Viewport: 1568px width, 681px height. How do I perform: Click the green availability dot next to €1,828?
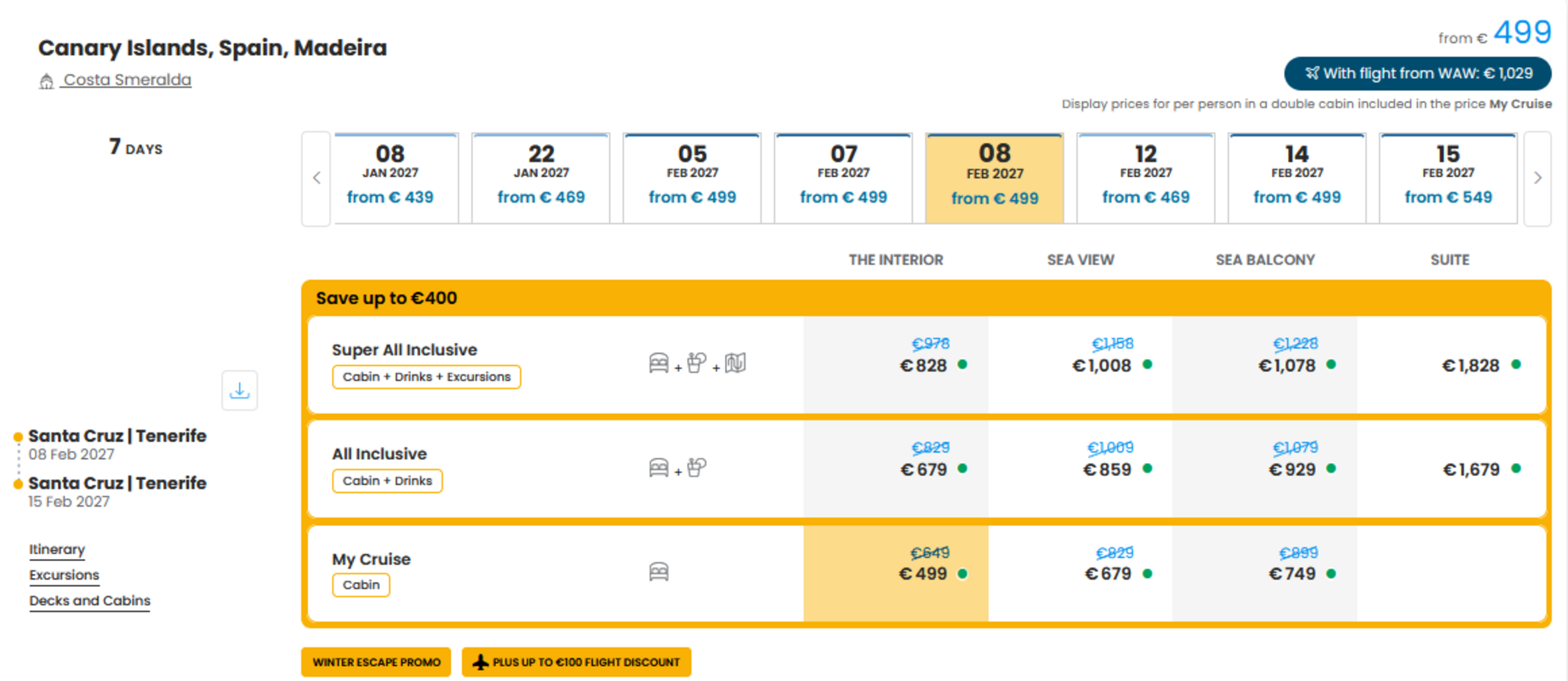click(1515, 364)
